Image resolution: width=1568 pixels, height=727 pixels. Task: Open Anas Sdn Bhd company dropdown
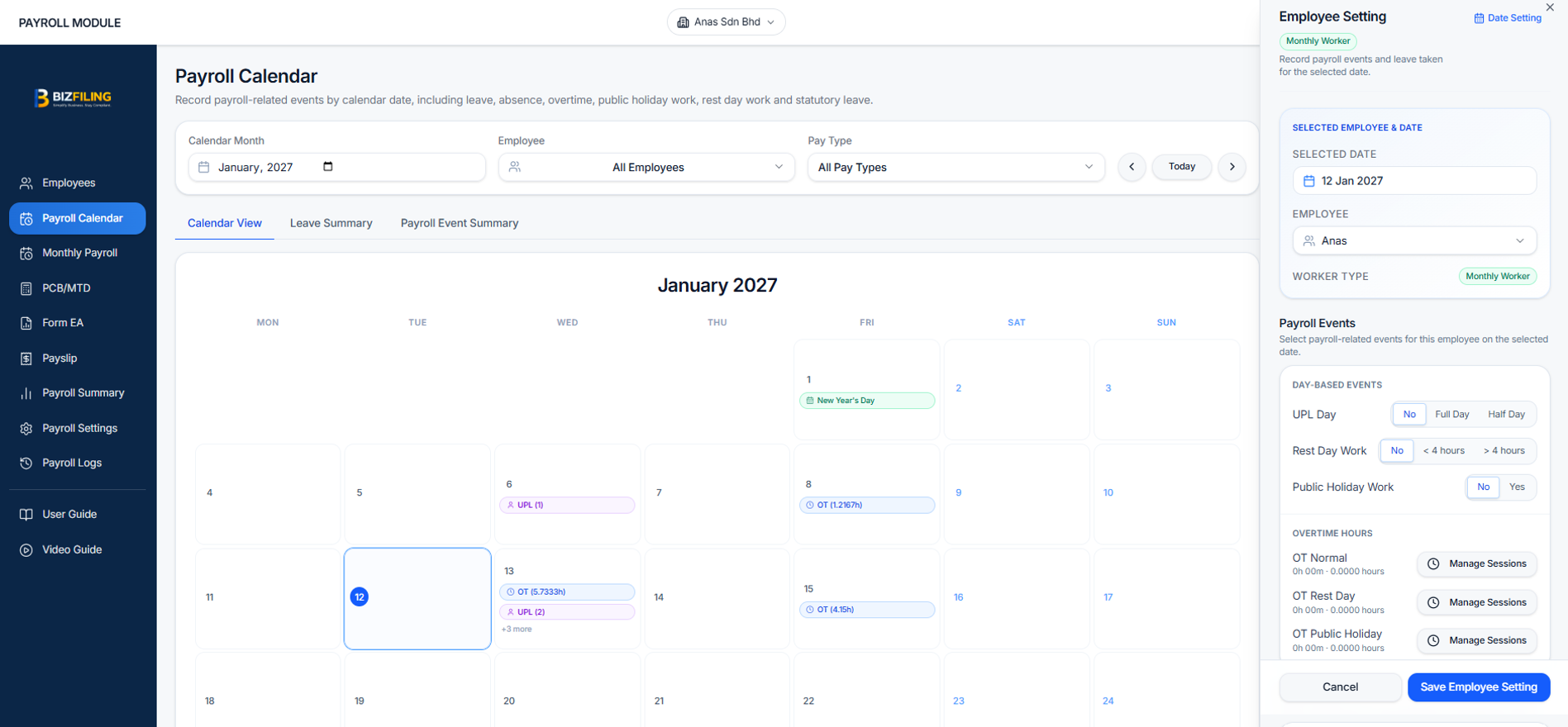click(x=726, y=22)
